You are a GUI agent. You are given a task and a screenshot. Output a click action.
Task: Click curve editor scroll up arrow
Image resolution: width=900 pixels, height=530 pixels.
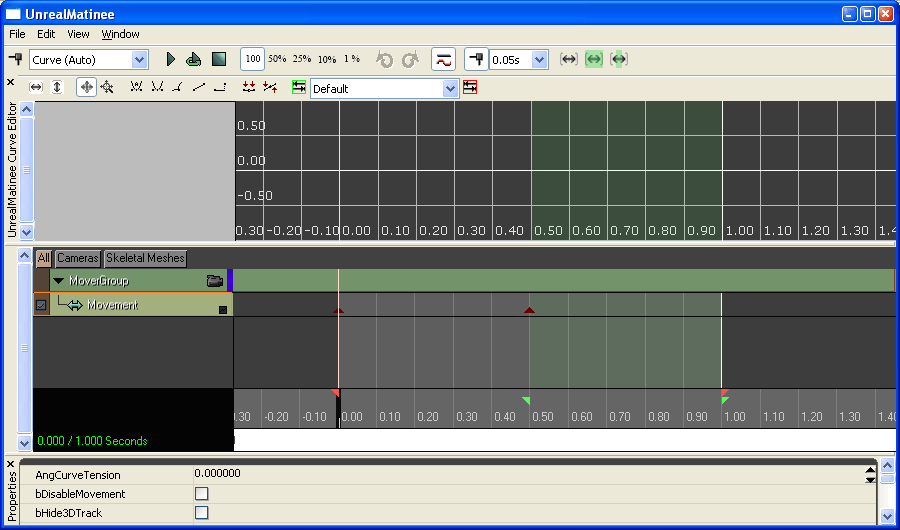point(26,109)
